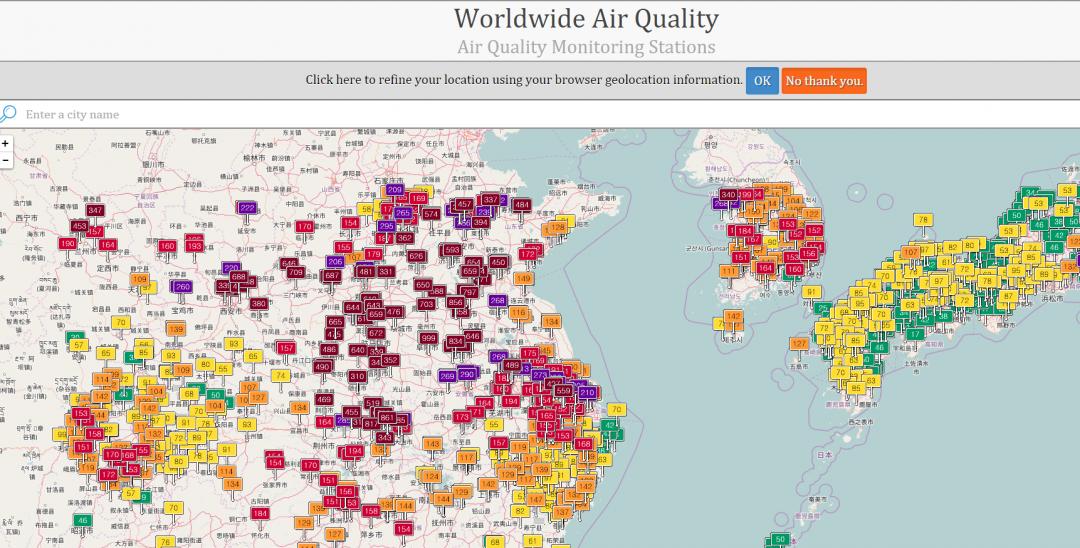Image resolution: width=1080 pixels, height=548 pixels.
Task: Open the maroon 999 AQI station marker
Action: (429, 338)
